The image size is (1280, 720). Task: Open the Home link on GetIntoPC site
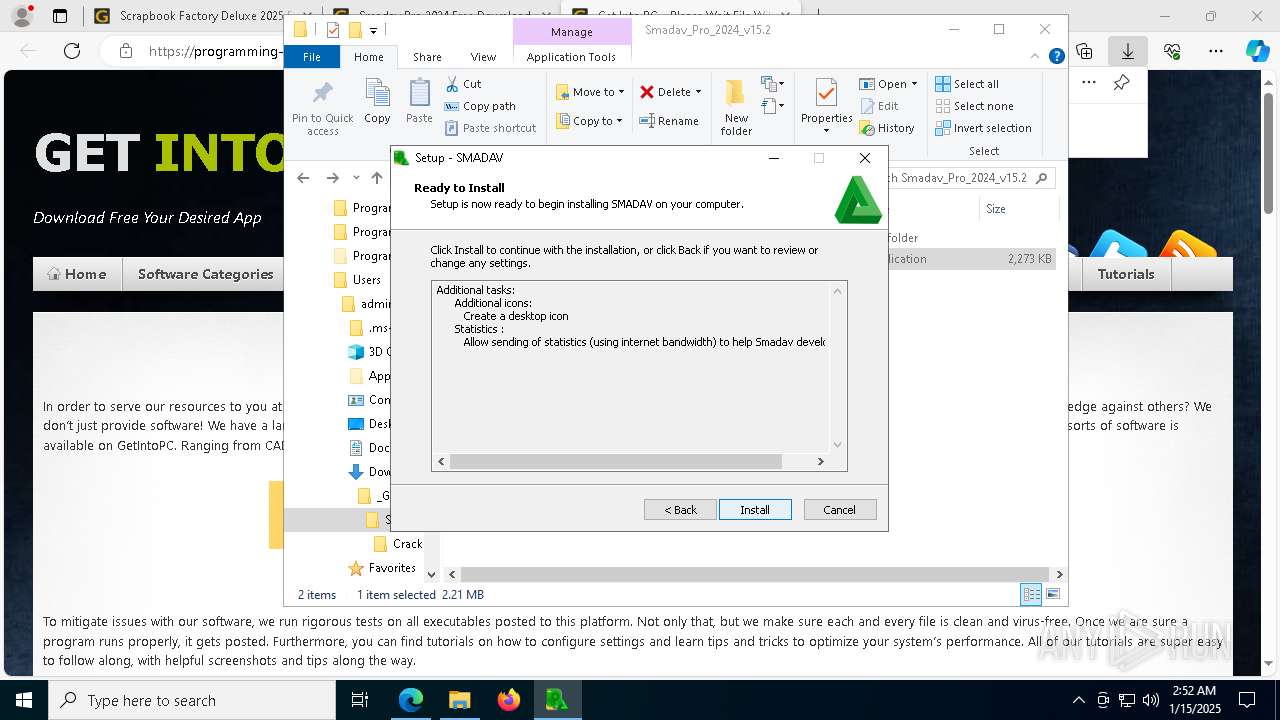[x=78, y=274]
